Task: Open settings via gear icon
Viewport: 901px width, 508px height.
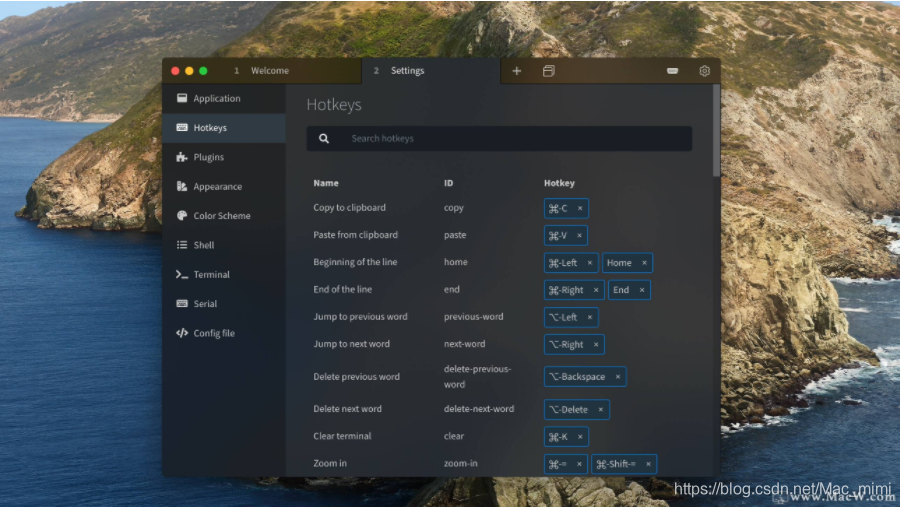Action: [x=704, y=71]
